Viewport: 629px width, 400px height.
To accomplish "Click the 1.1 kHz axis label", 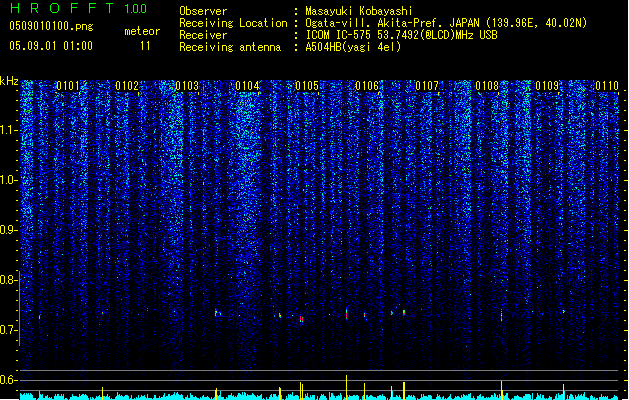I will point(8,130).
